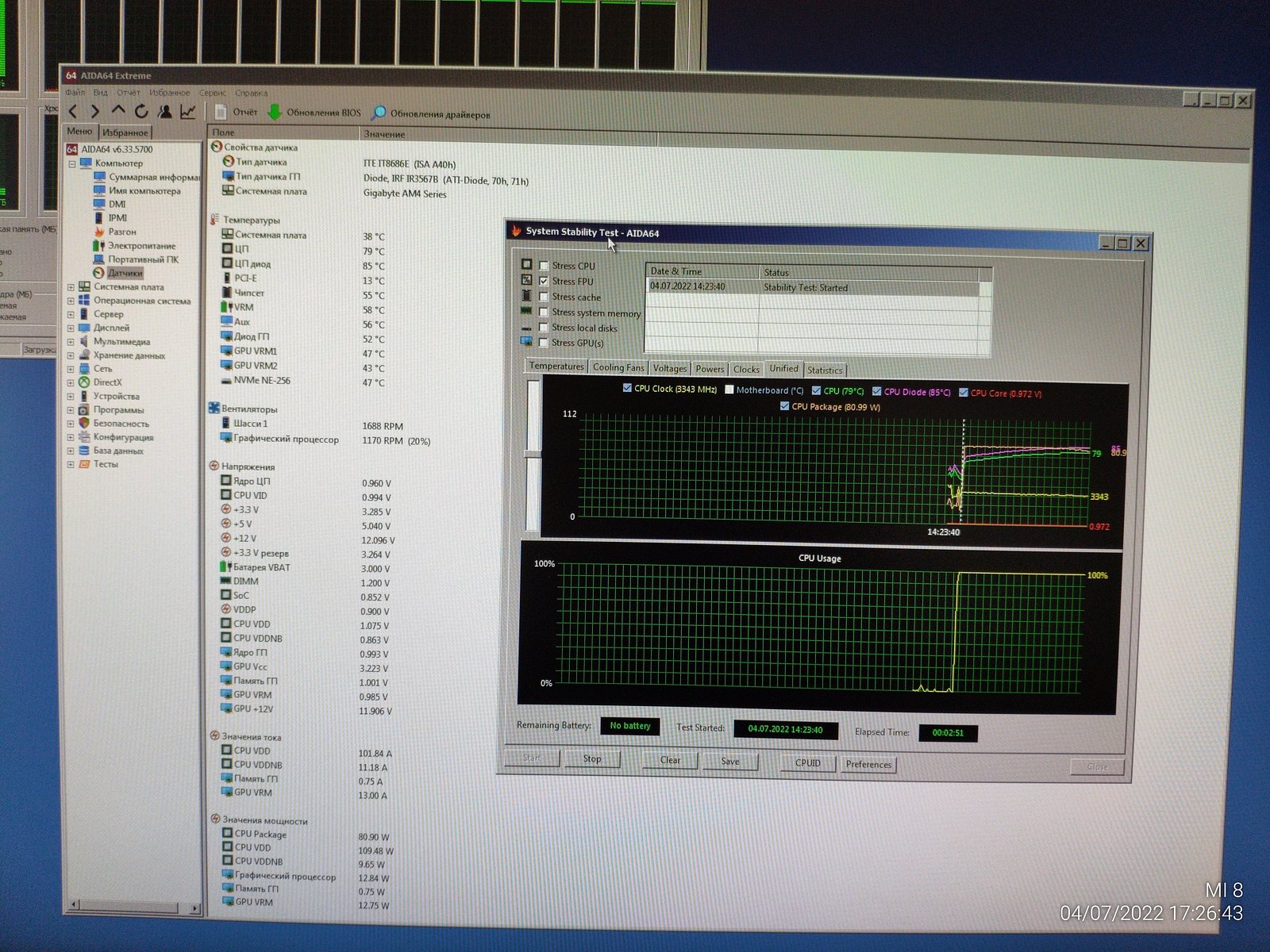The image size is (1270, 952).
Task: Check the Motherboard (°C) graph checkbox
Action: pos(729,390)
